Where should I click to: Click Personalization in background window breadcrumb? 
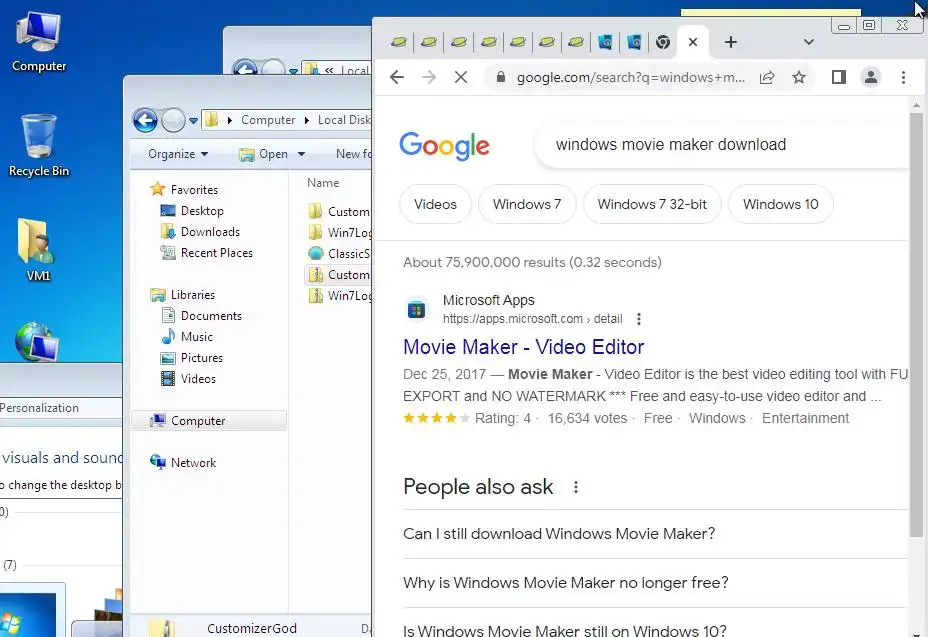coord(39,408)
